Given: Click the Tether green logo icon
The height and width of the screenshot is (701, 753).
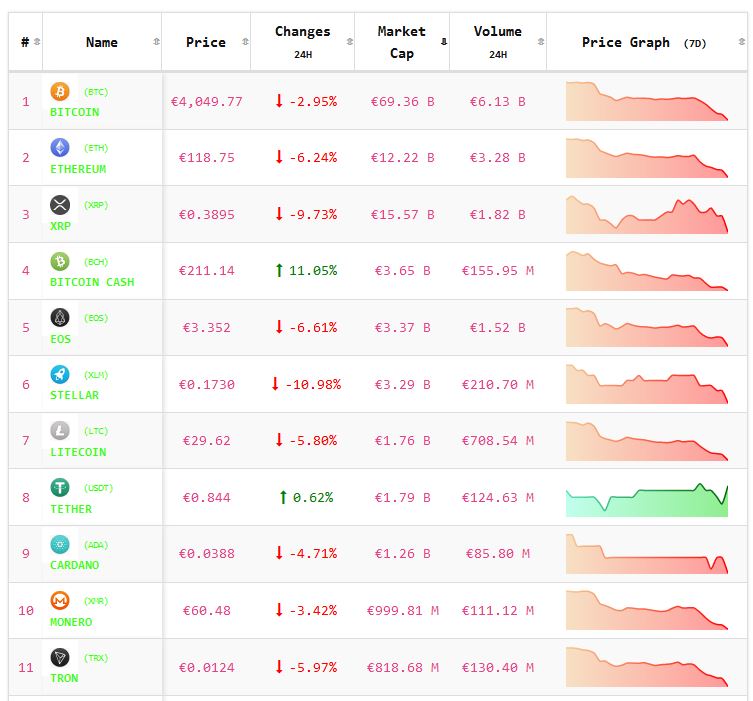Looking at the screenshot, I should 60,488.
